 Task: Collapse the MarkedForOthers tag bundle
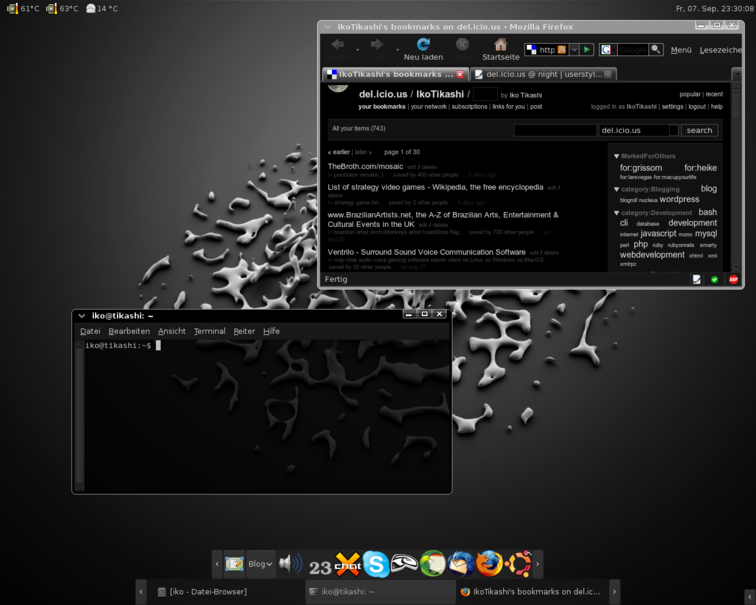[x=616, y=156]
